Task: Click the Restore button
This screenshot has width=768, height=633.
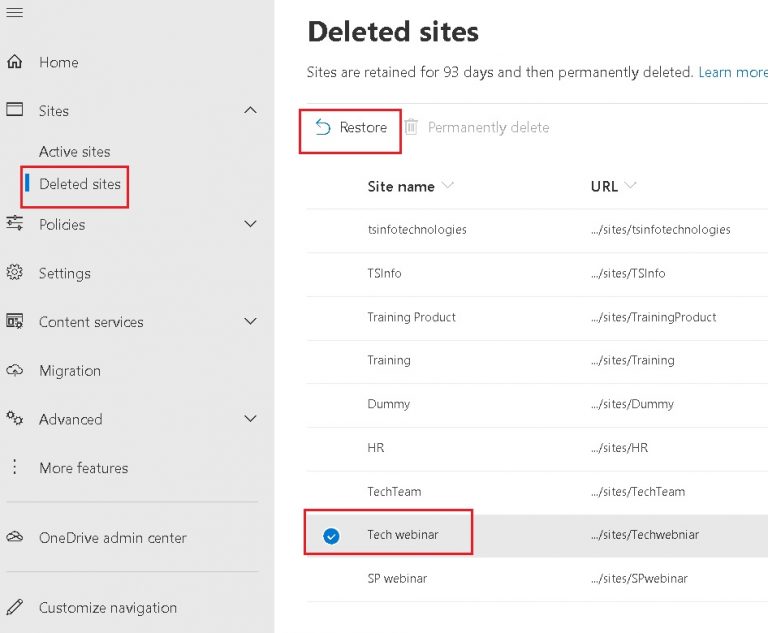Action: tap(351, 128)
